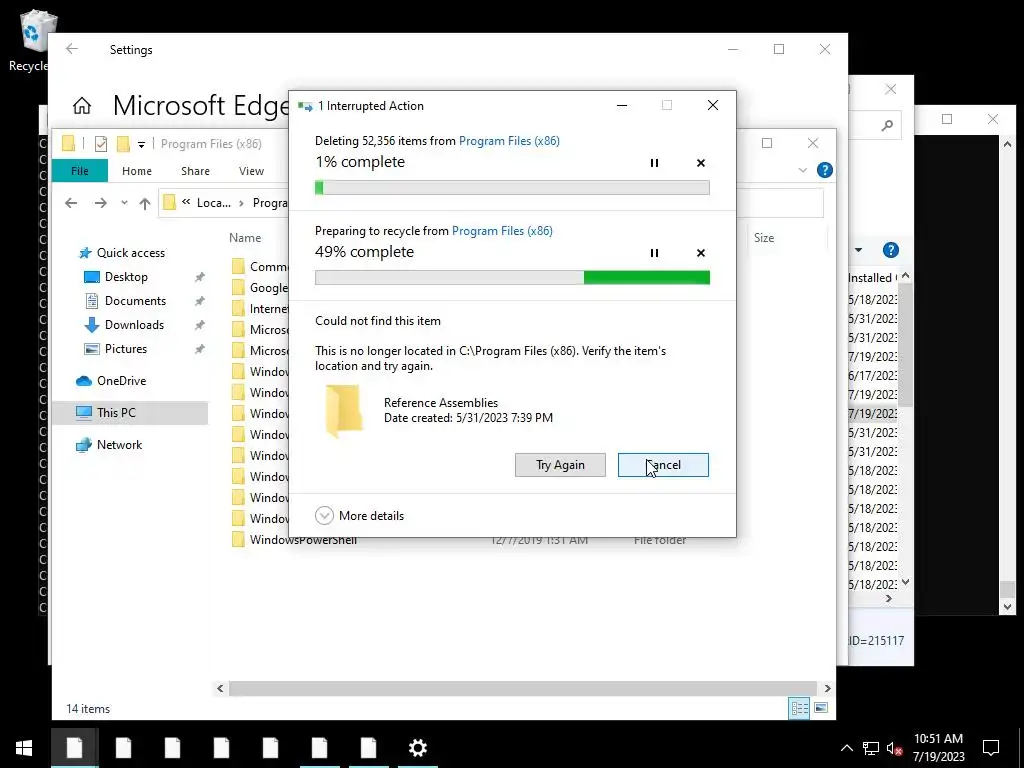Open the Recycle Bin desktop icon
This screenshot has height=768, width=1024.
31,40
